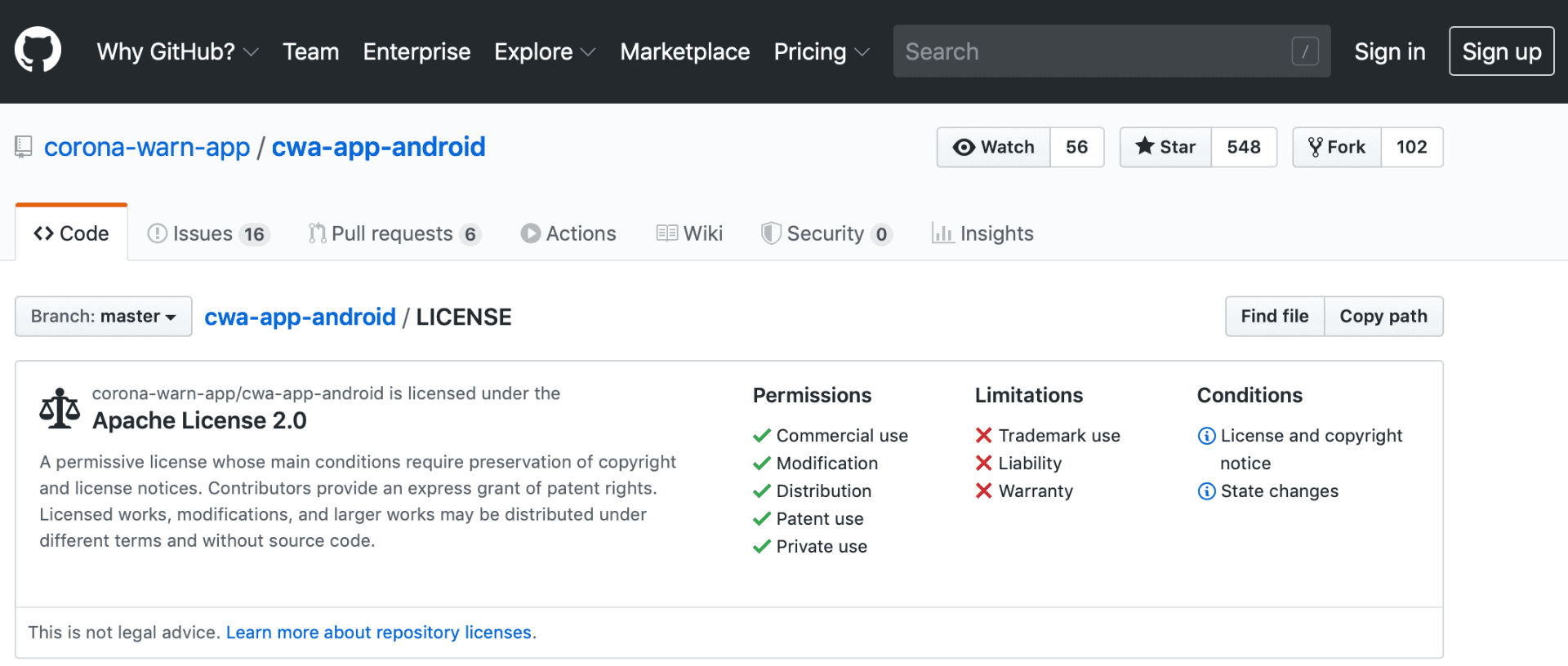View the 102 forks count
Image resolution: width=1568 pixels, height=666 pixels.
coord(1412,147)
